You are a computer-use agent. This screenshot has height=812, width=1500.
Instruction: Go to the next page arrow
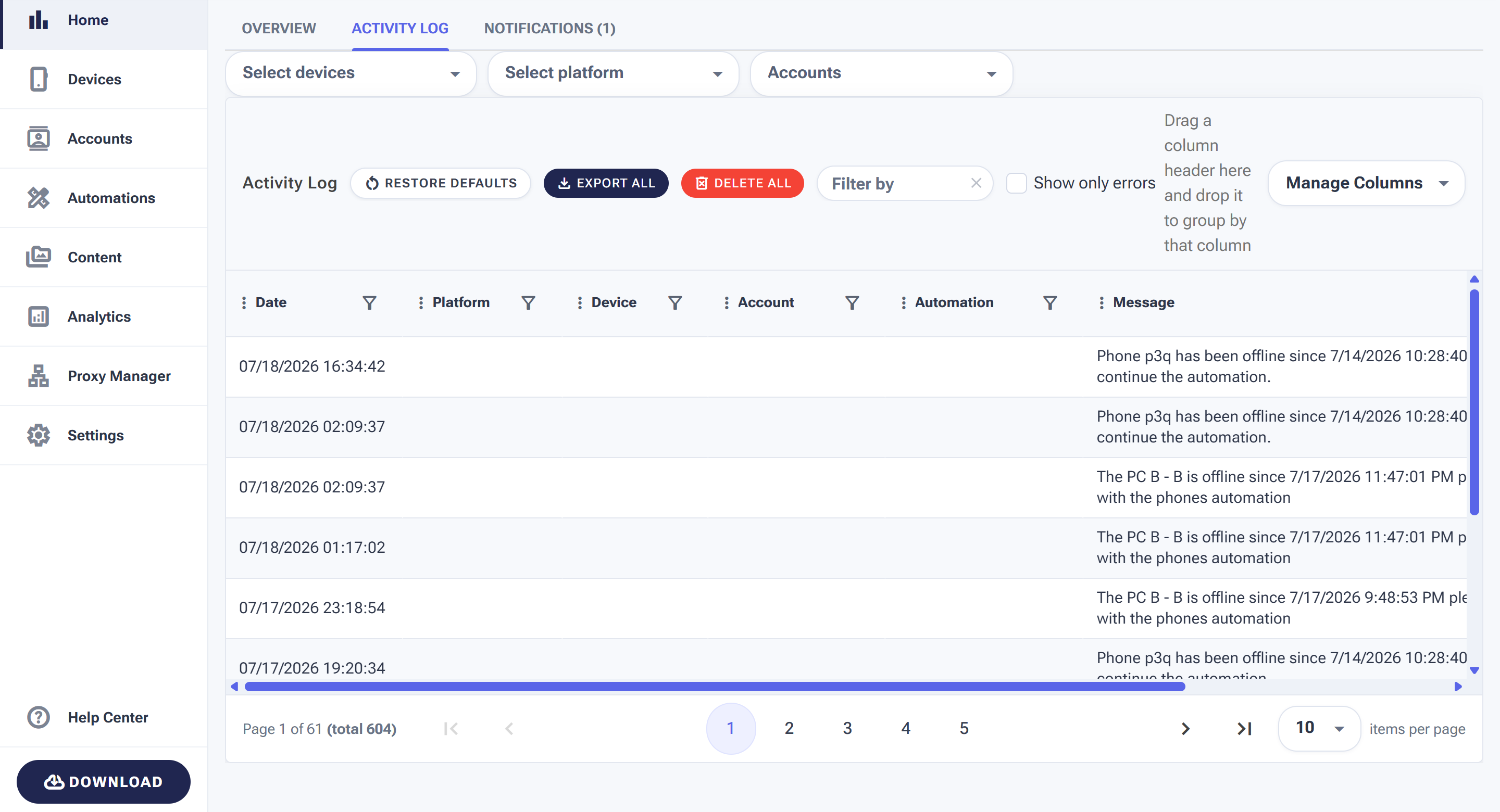(x=1185, y=729)
